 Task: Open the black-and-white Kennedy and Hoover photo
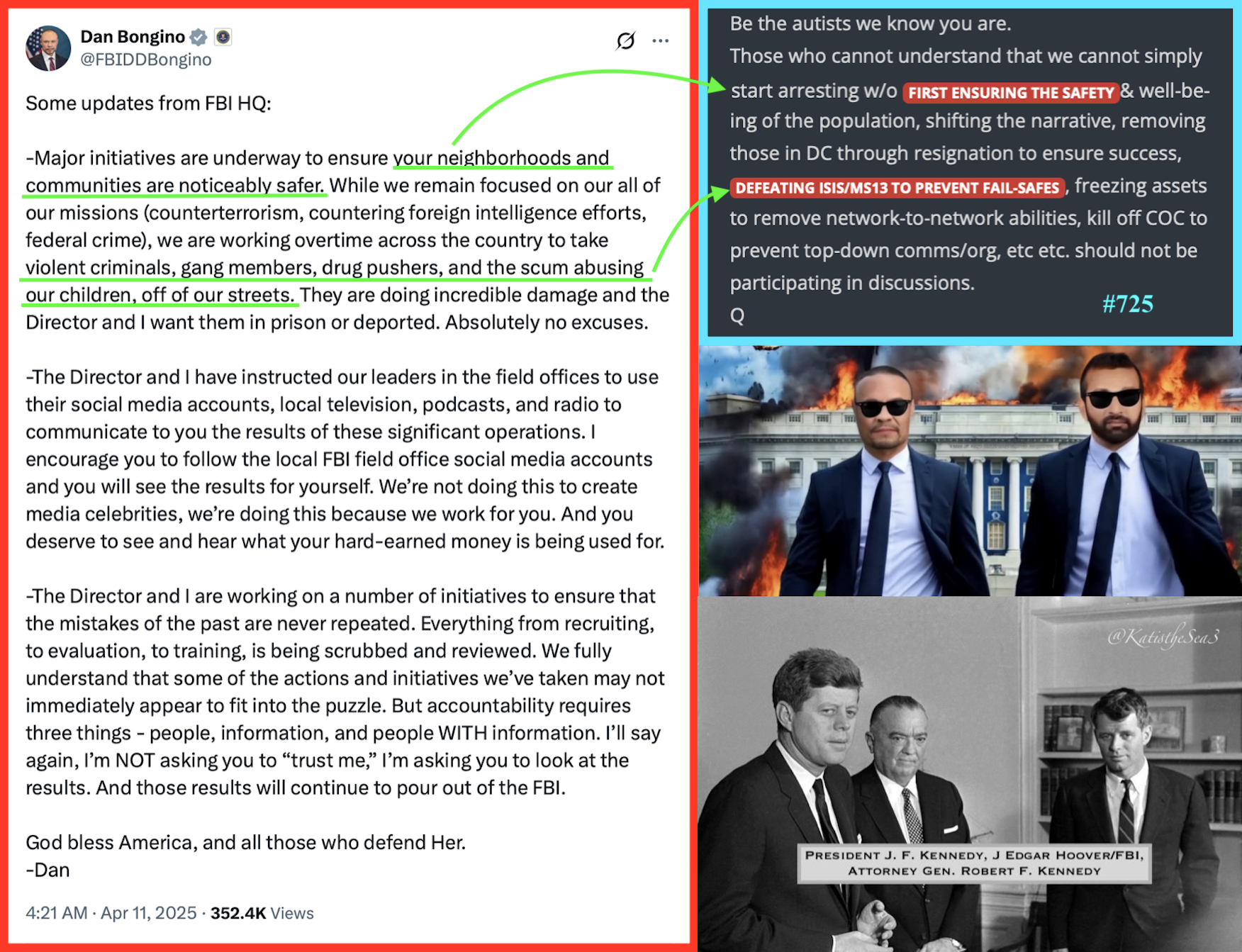970,774
